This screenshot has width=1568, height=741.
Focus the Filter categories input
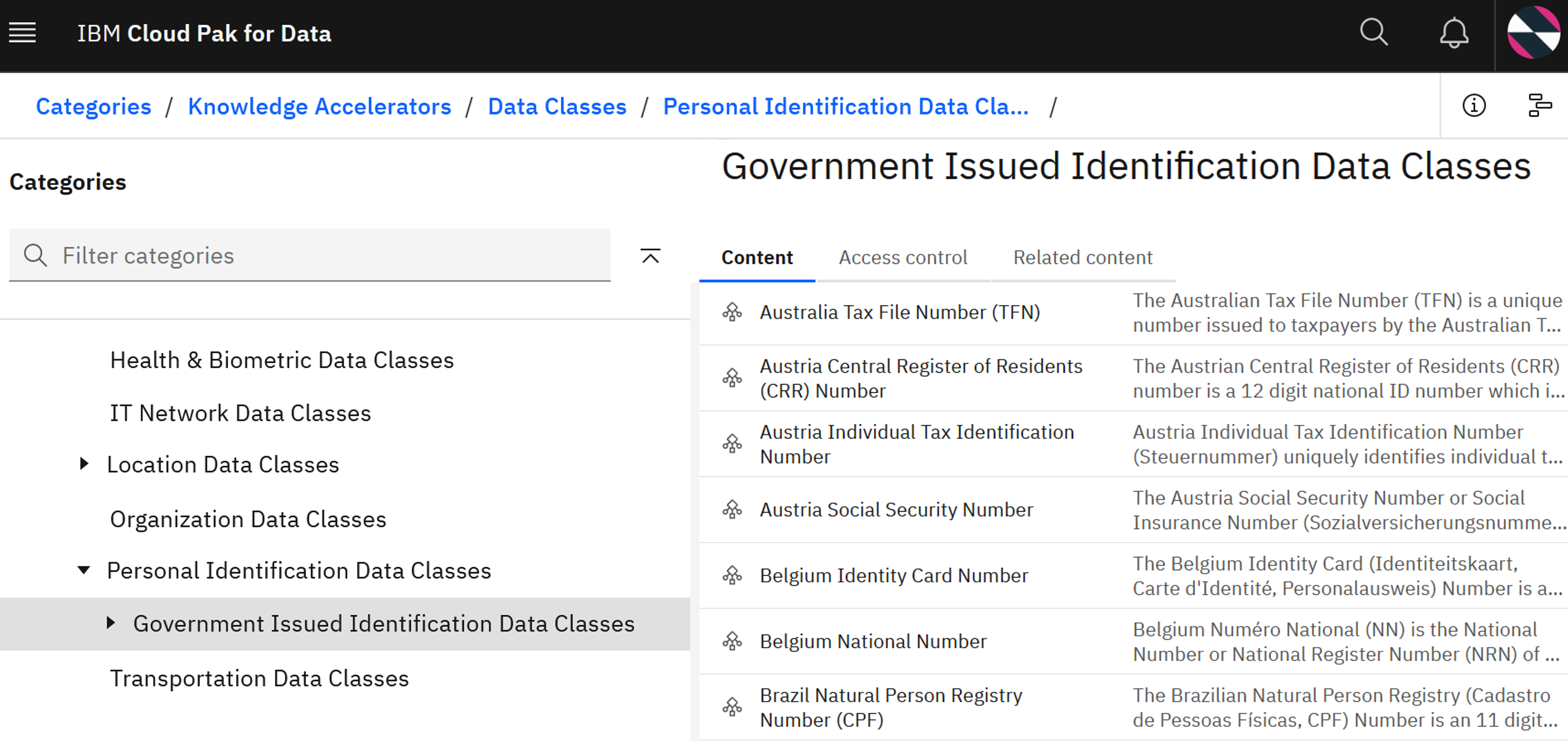[310, 255]
